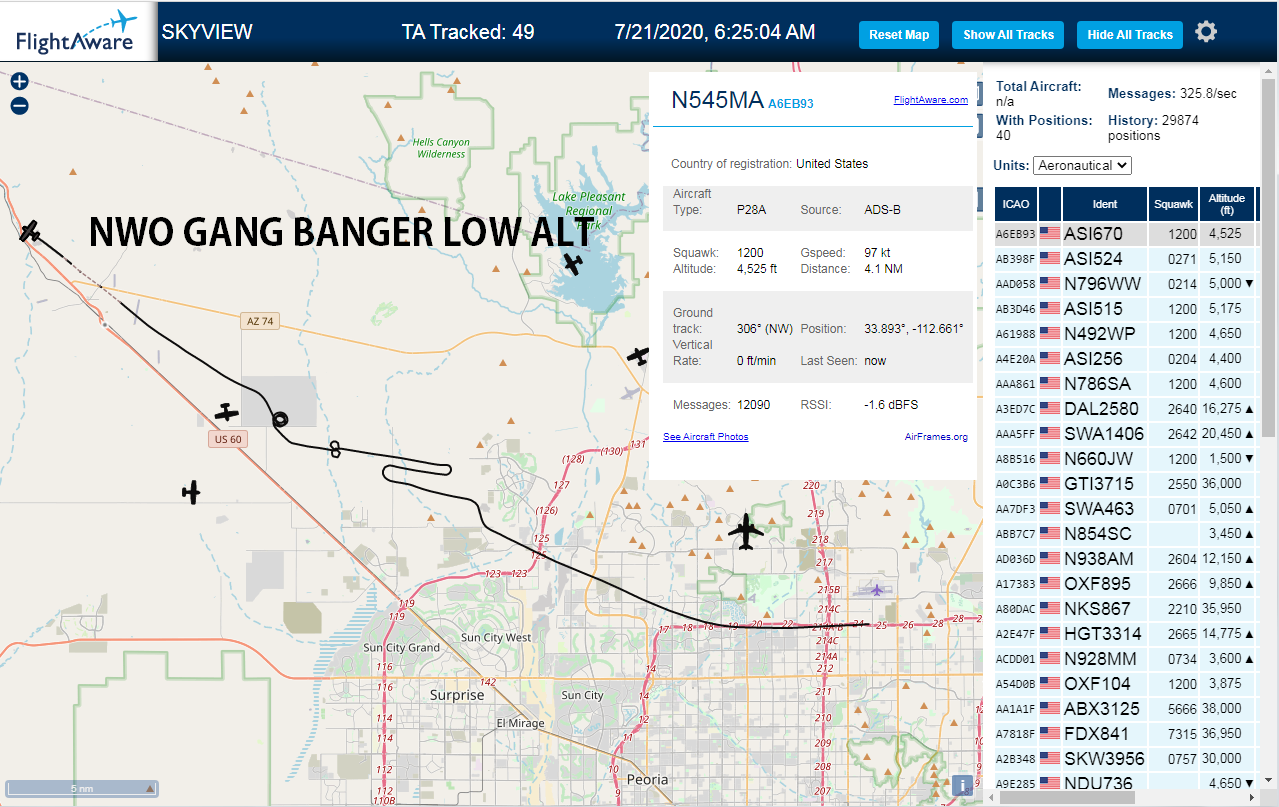Select the N928MM row
1279x807 pixels.
1125,659
